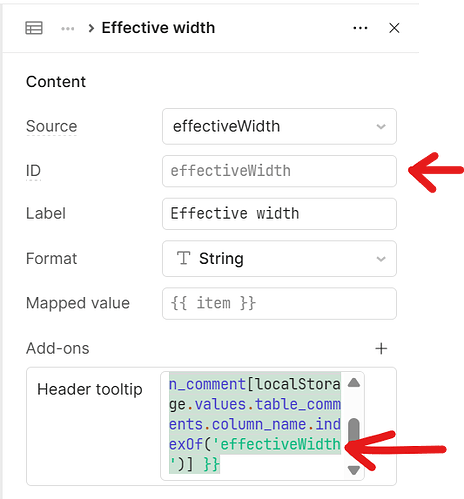The height and width of the screenshot is (499, 464).
Task: Focus the ID input field
Action: pyautogui.click(x=279, y=171)
